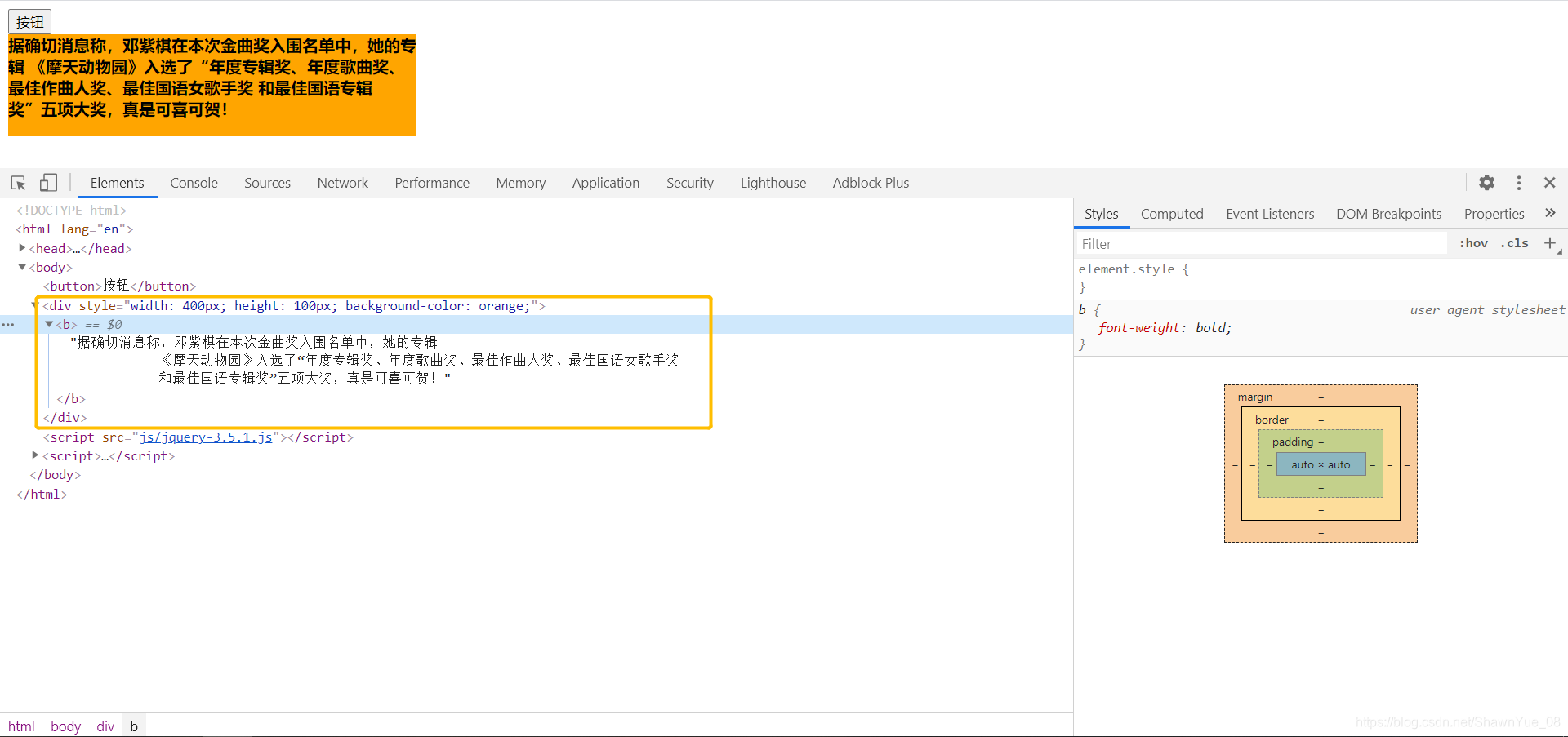Screen dimensions: 1568x737
Task: Open the Event Listeners sidebar tab
Action: point(1270,214)
